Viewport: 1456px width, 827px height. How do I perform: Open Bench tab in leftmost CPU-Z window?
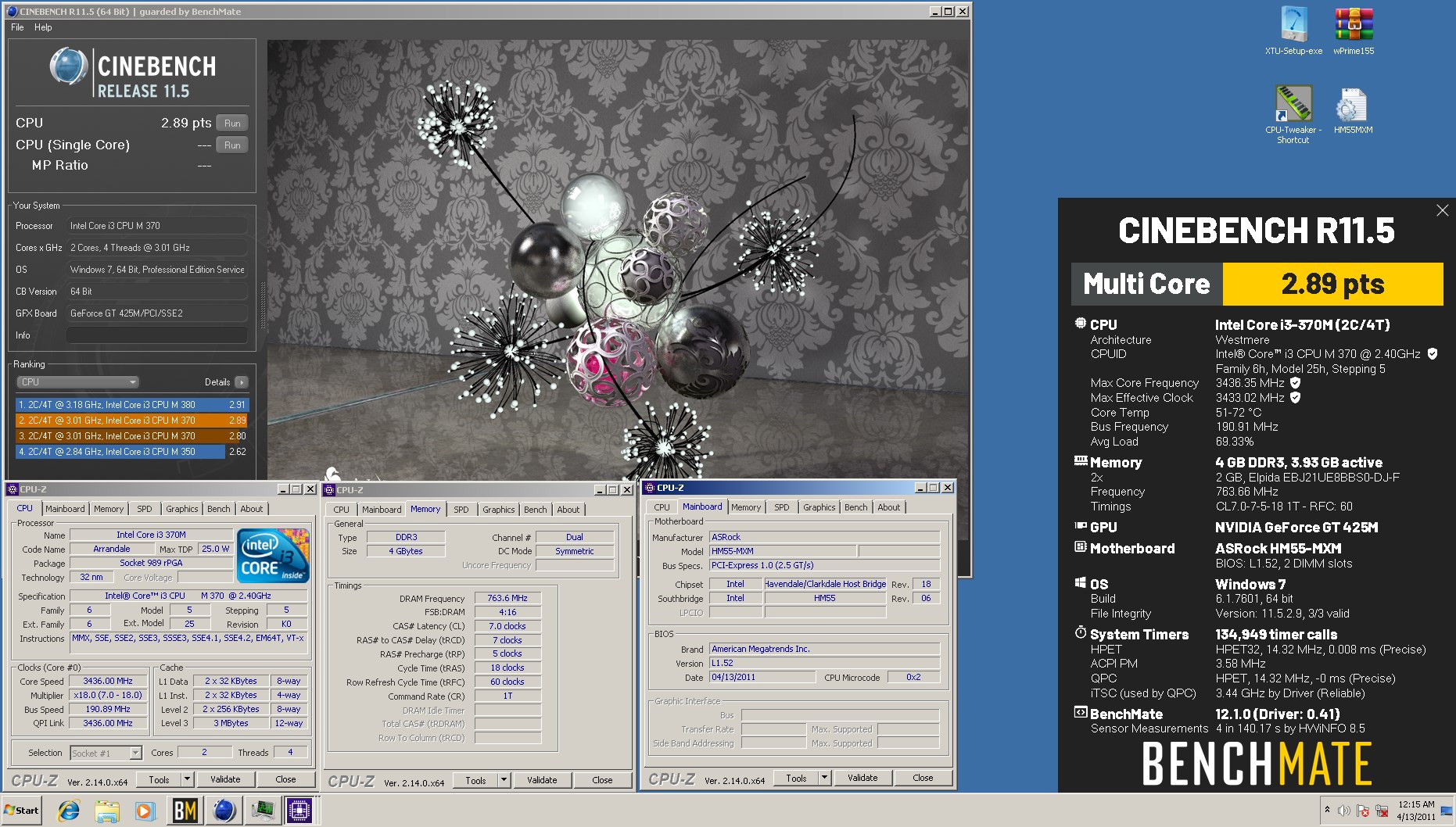(x=219, y=509)
